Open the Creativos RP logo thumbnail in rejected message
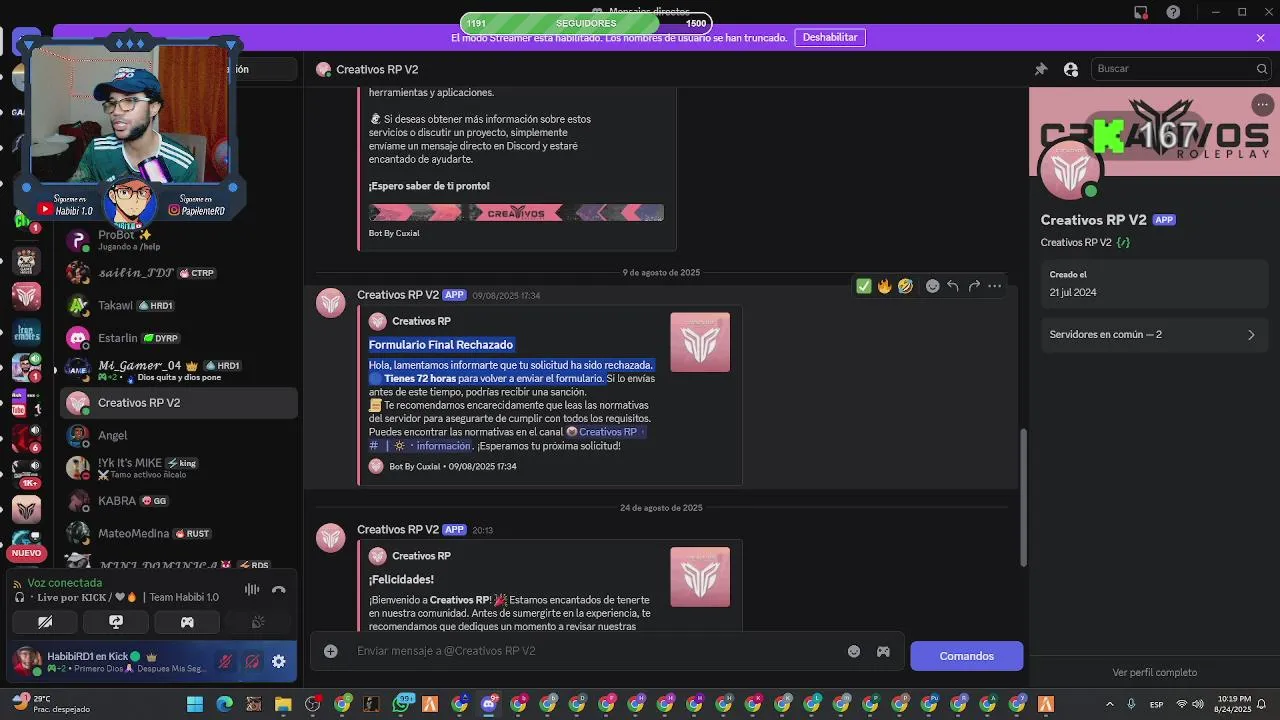Viewport: 1280px width, 720px height. pyautogui.click(x=700, y=342)
